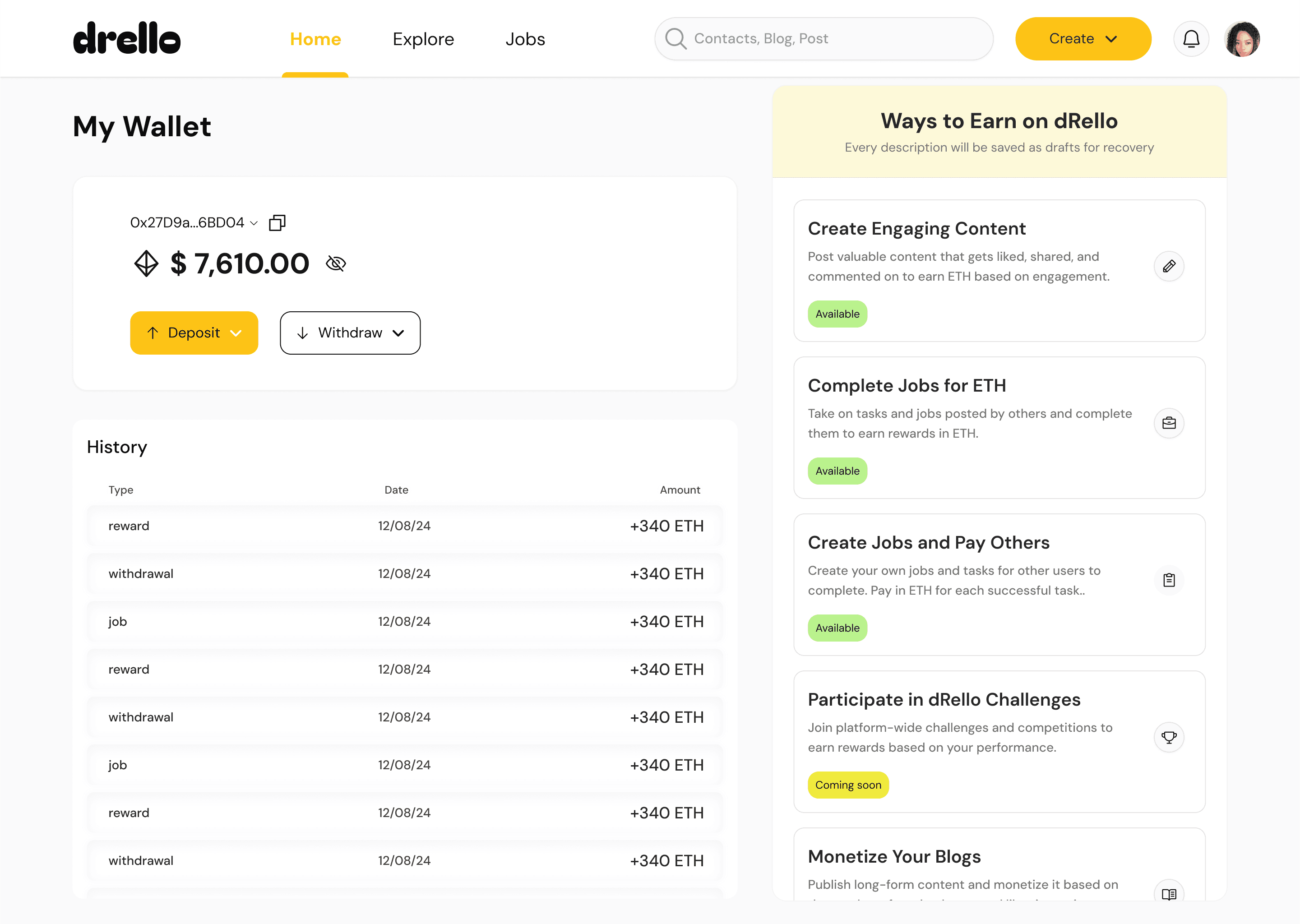The height and width of the screenshot is (924, 1300).
Task: Click Available badge under Create Engaging Content
Action: [x=837, y=314]
